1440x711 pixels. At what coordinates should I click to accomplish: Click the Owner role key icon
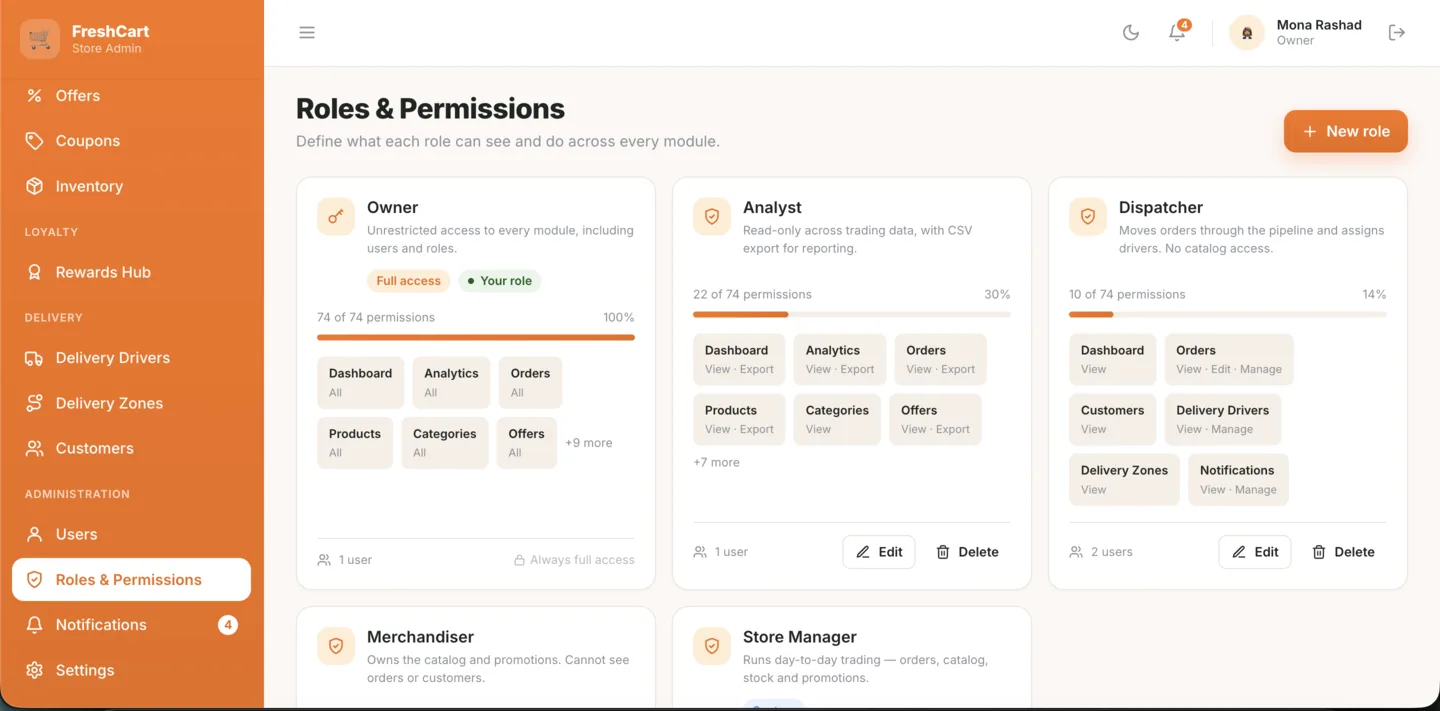click(x=336, y=216)
